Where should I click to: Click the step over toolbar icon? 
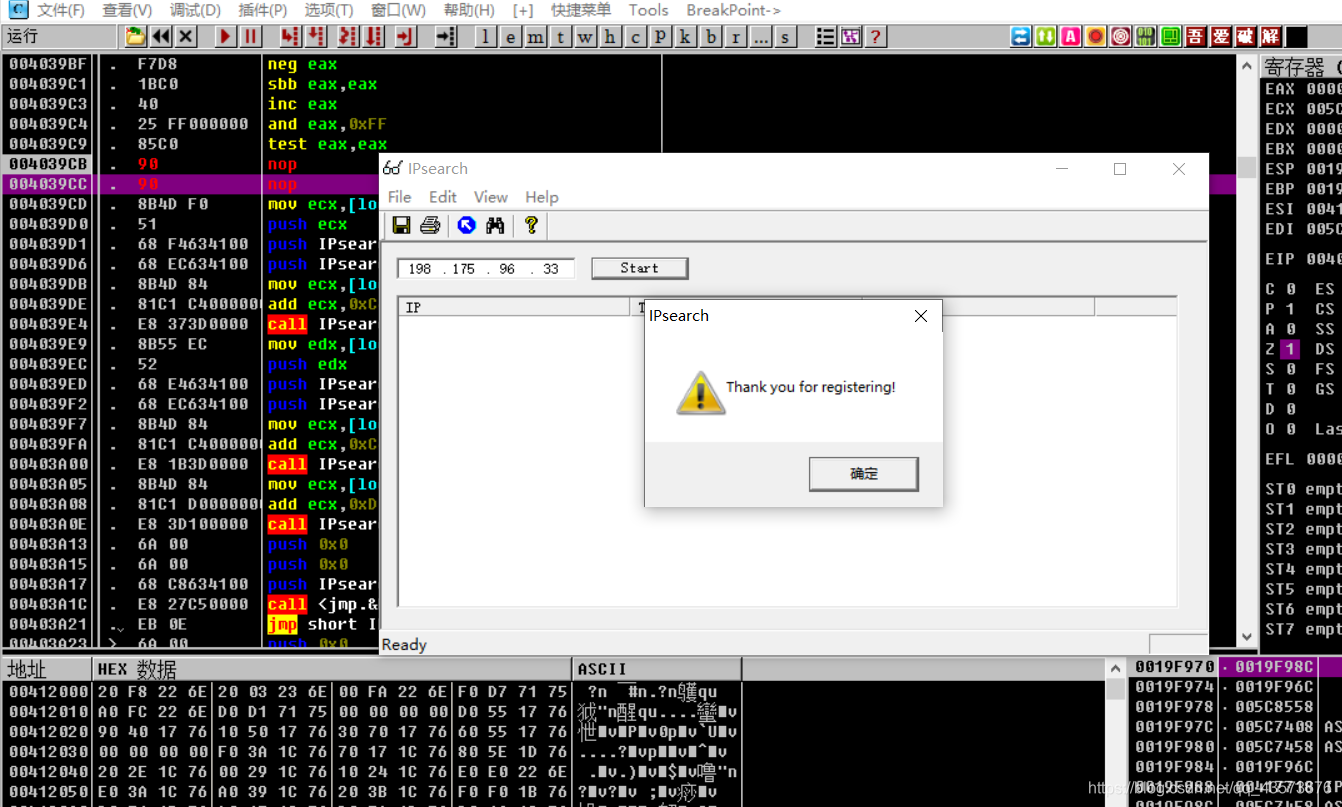(316, 37)
